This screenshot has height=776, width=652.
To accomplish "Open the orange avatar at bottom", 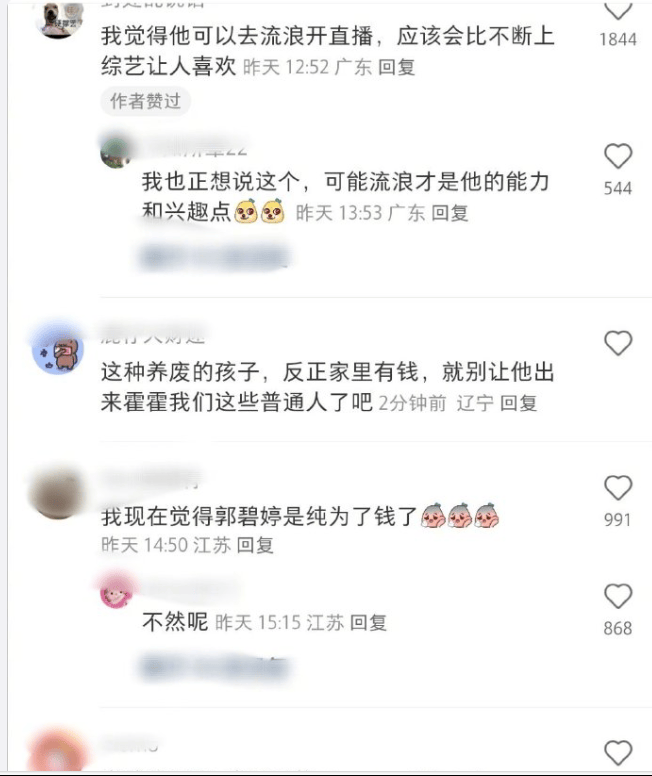I will (x=57, y=752).
